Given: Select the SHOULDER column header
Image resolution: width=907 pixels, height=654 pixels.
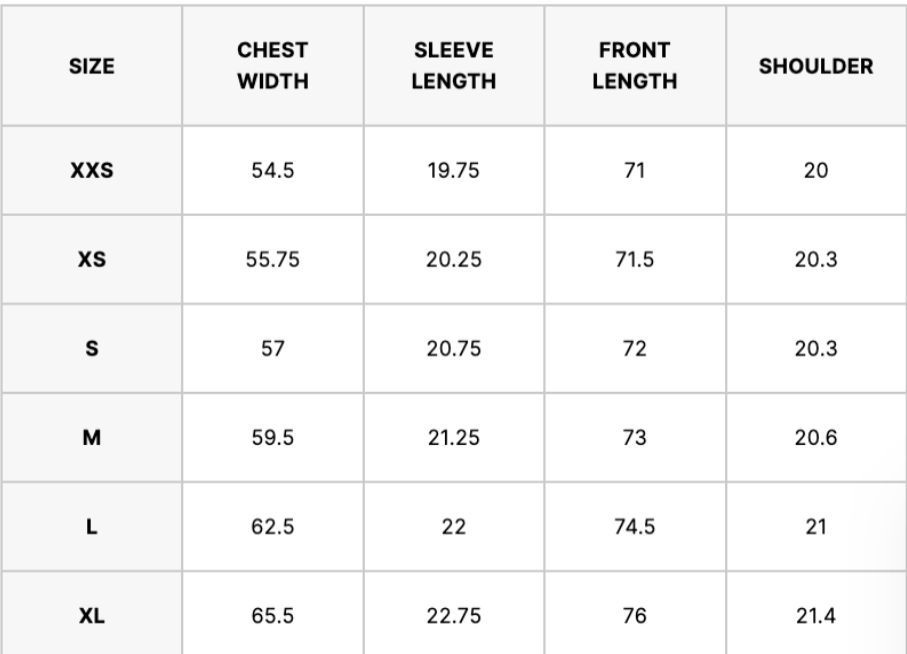Looking at the screenshot, I should (x=816, y=67).
